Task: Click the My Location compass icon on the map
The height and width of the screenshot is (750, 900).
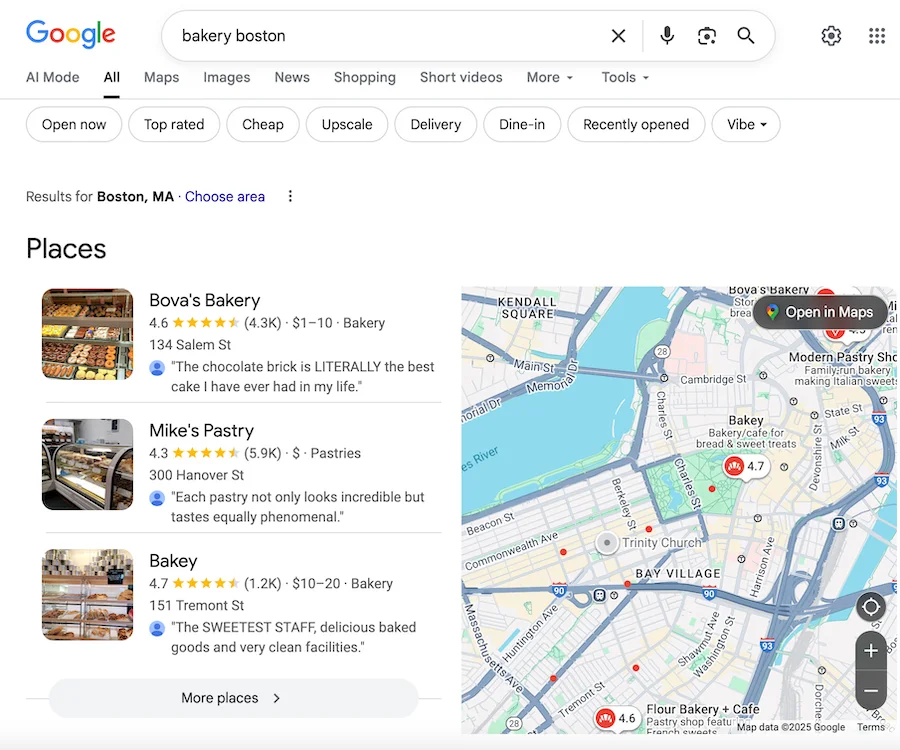Action: click(870, 606)
